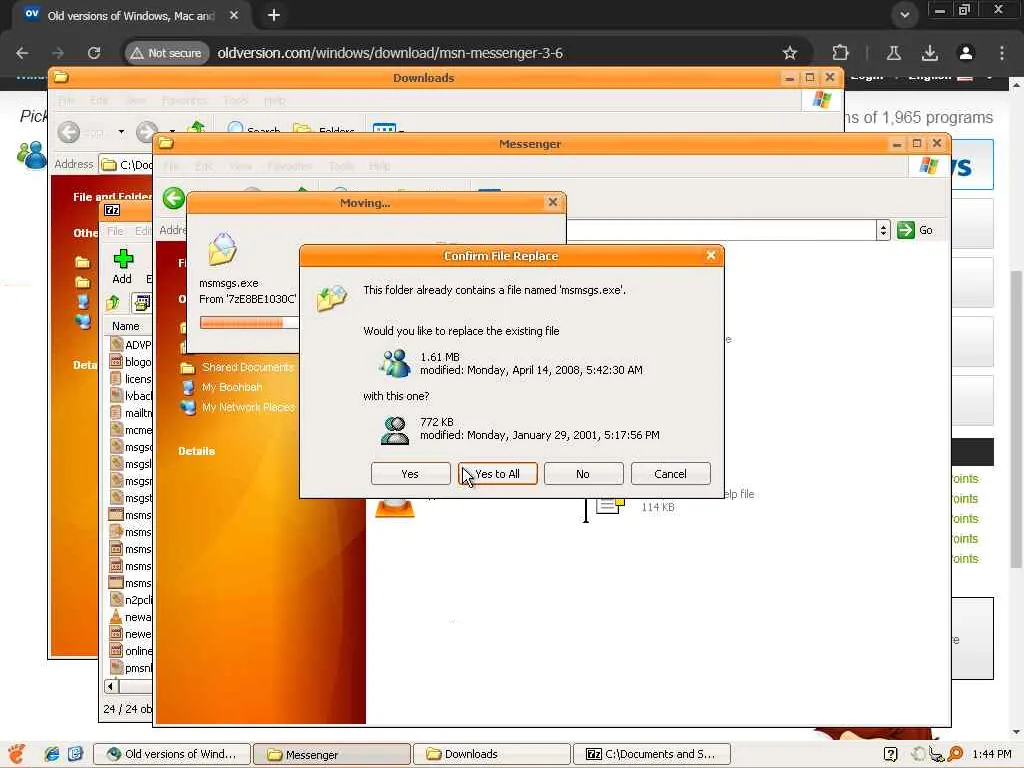Click the file-replace folder icon in dialog
The width and height of the screenshot is (1024, 768).
(332, 298)
